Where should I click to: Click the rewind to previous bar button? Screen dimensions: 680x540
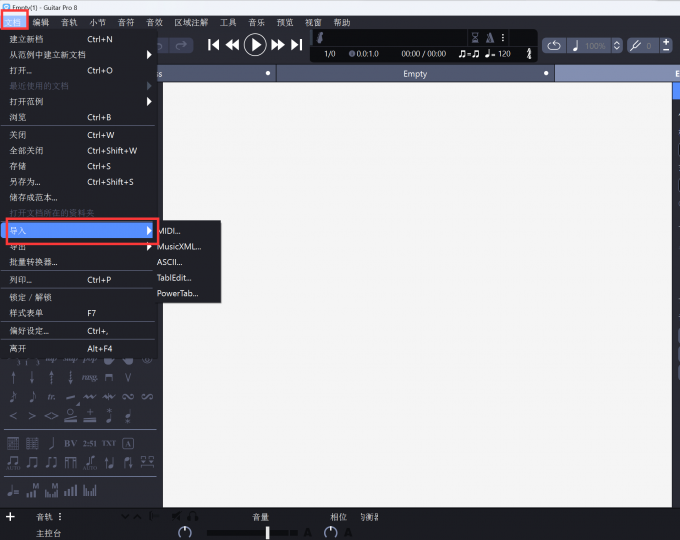click(232, 44)
